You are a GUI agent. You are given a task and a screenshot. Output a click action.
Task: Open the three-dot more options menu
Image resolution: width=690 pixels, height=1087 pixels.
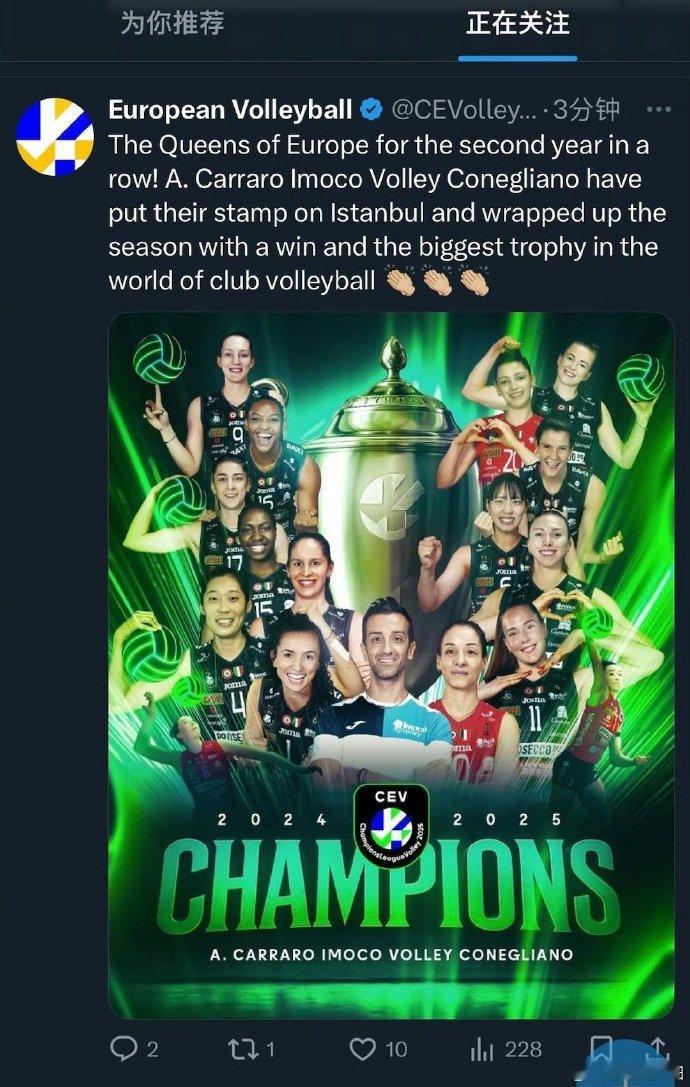(x=658, y=110)
